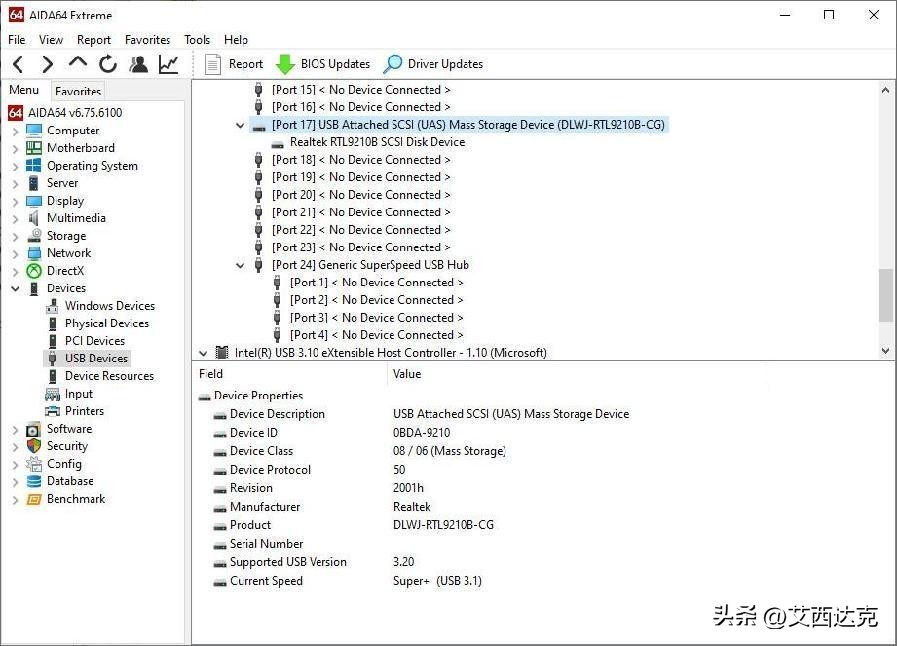This screenshot has height=646, width=897.
Task: Select Motherboard in the sidebar
Action: (x=80, y=147)
